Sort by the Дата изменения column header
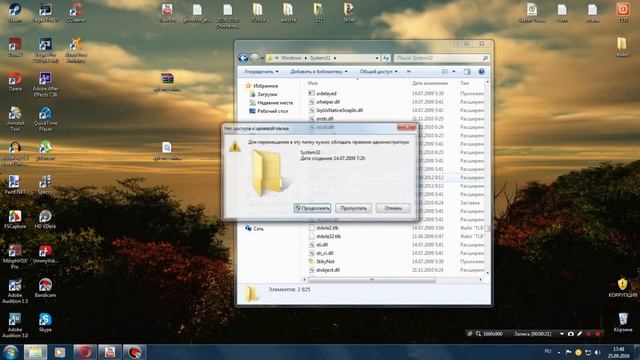The height and width of the screenshot is (360, 640). [x=430, y=83]
